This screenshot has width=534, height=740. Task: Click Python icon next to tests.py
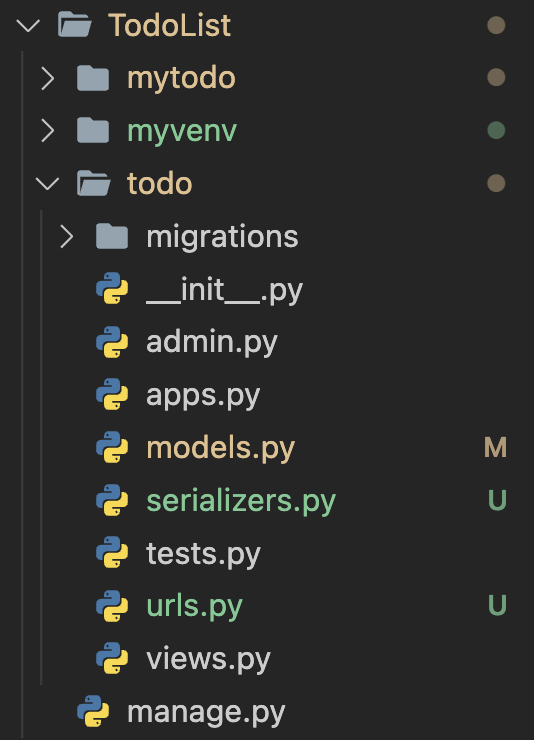click(x=112, y=552)
